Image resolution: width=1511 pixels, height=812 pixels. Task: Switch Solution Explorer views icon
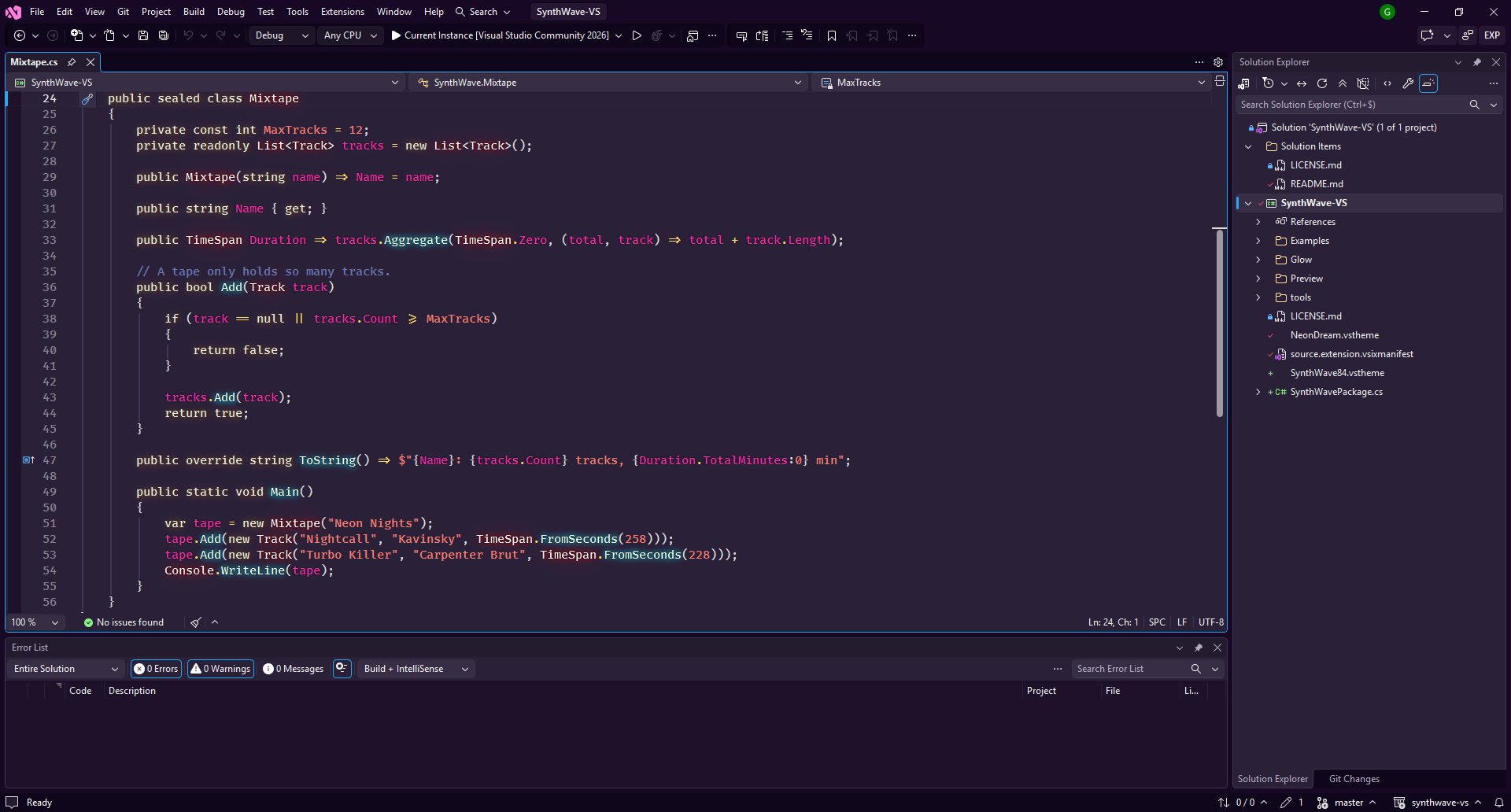tap(1244, 83)
